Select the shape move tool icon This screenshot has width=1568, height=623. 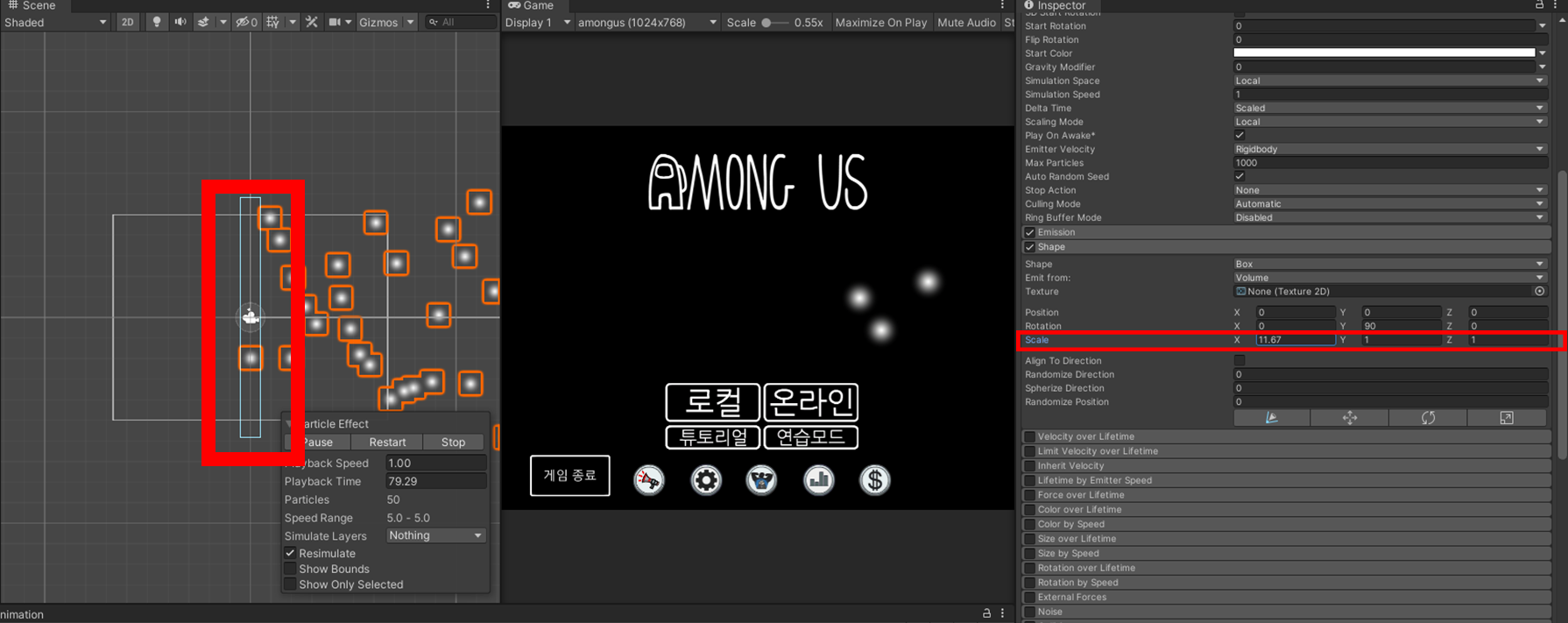[x=1350, y=418]
